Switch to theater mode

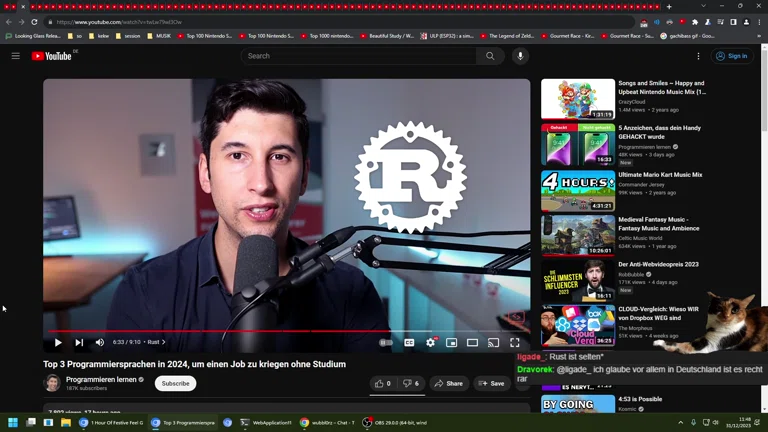[473, 342]
